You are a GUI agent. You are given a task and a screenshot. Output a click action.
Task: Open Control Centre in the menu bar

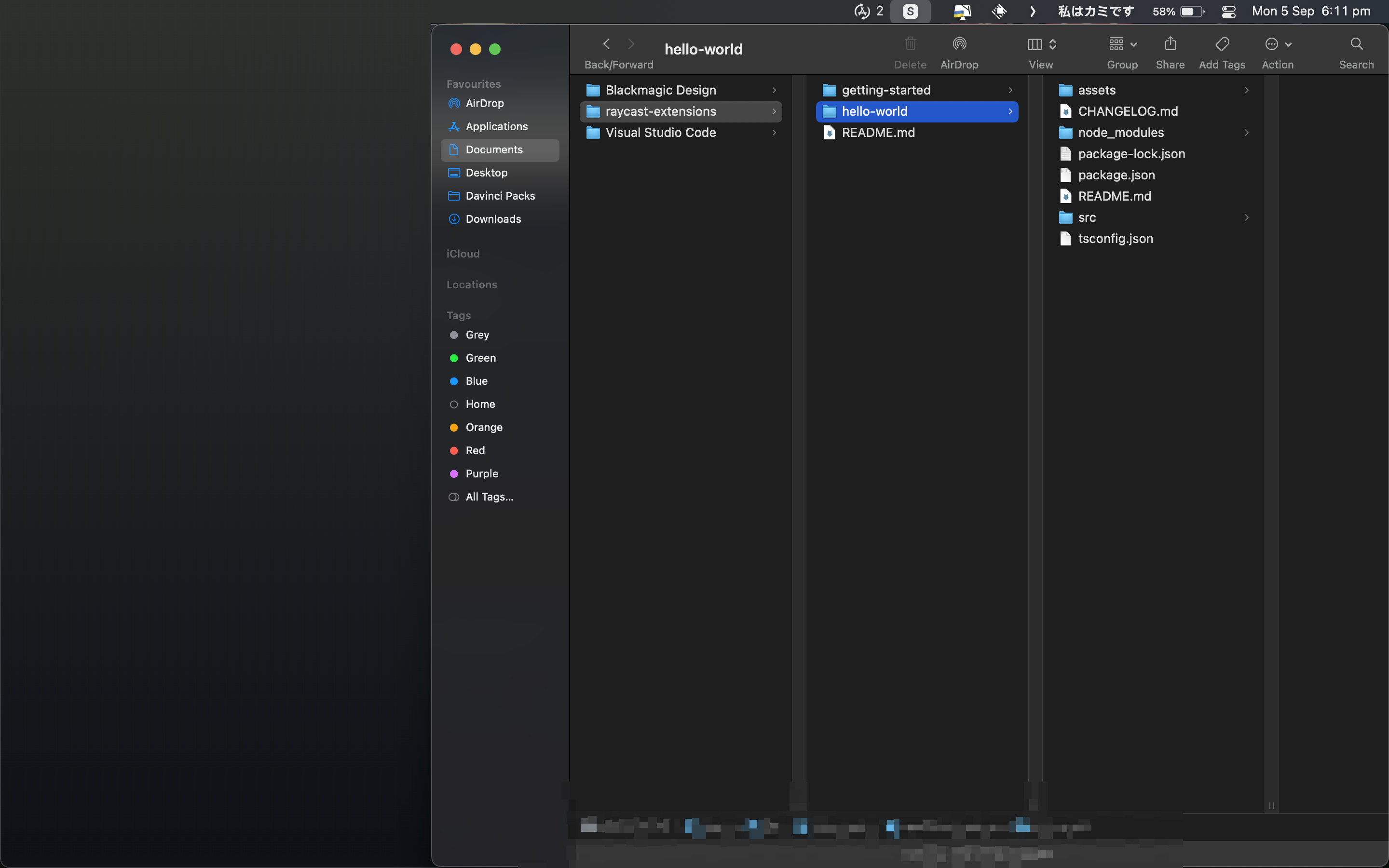click(x=1228, y=12)
